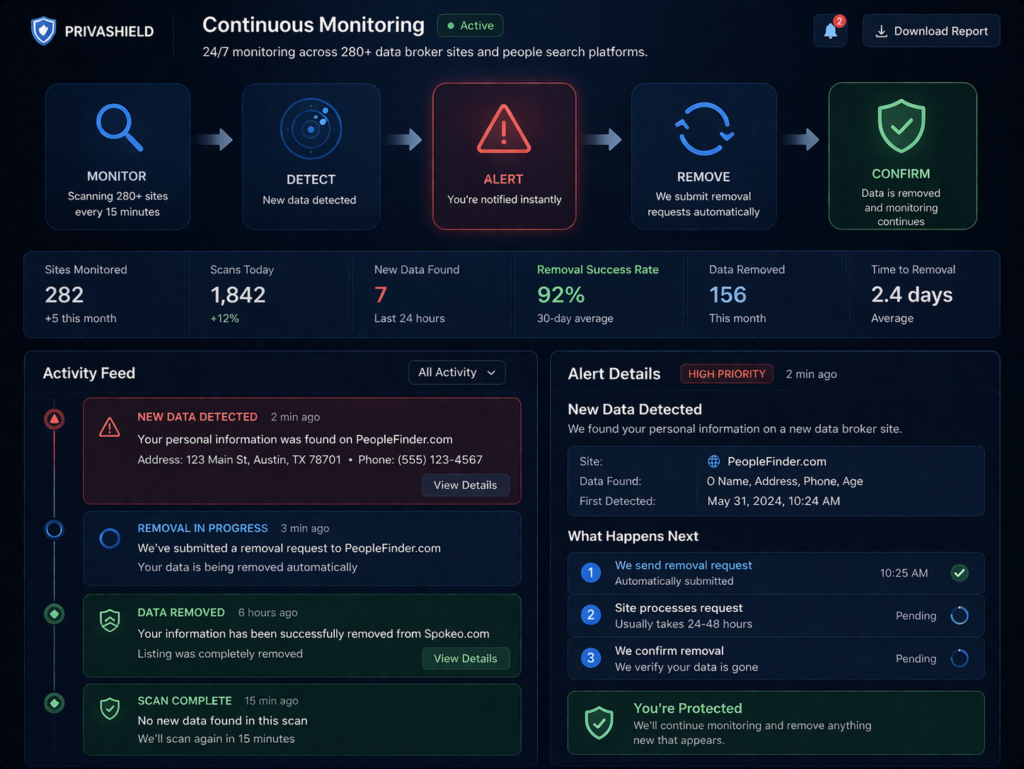This screenshot has height=769, width=1024.
Task: Click the pending indicator on We confirm removal
Action: [x=959, y=658]
